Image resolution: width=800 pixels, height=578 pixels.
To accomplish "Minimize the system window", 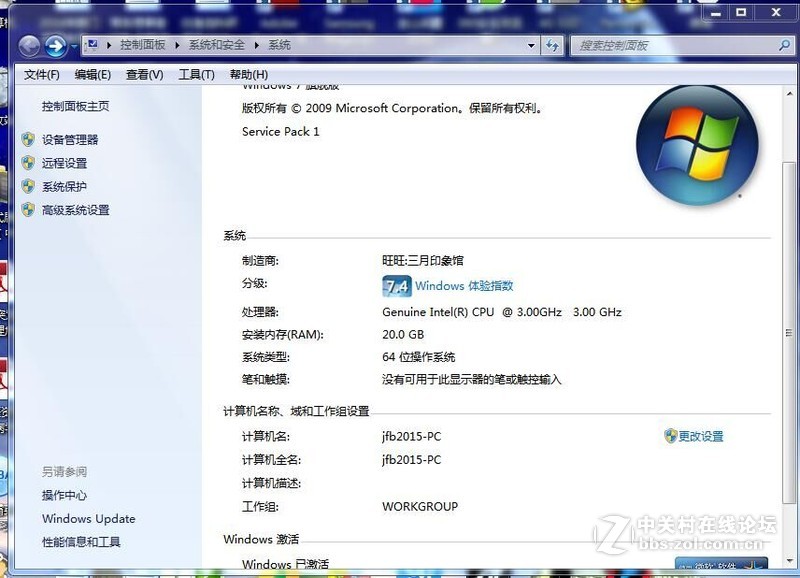I will 716,12.
